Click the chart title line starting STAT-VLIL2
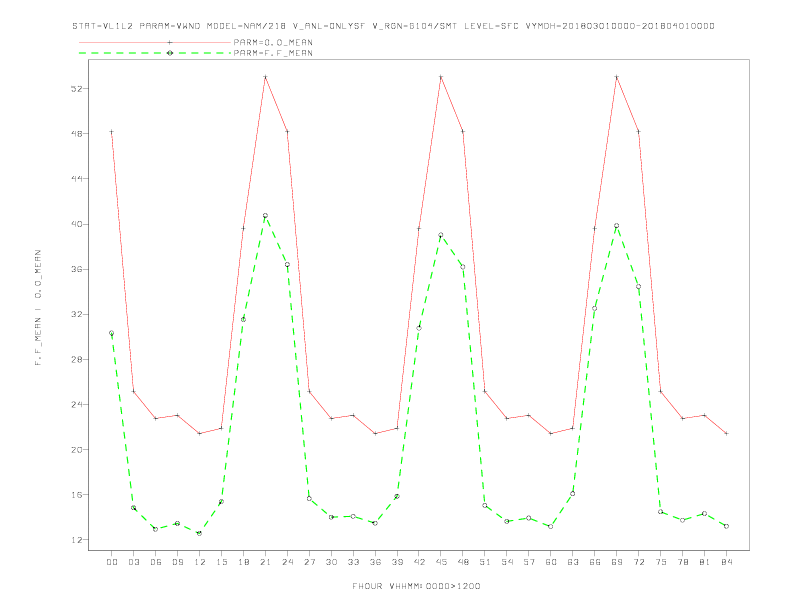 pyautogui.click(x=393, y=26)
